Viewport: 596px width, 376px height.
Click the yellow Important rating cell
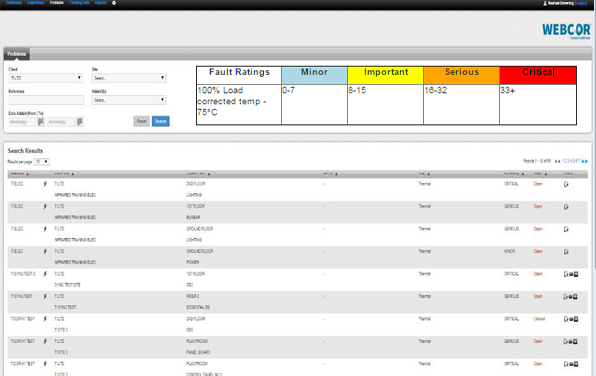click(385, 75)
